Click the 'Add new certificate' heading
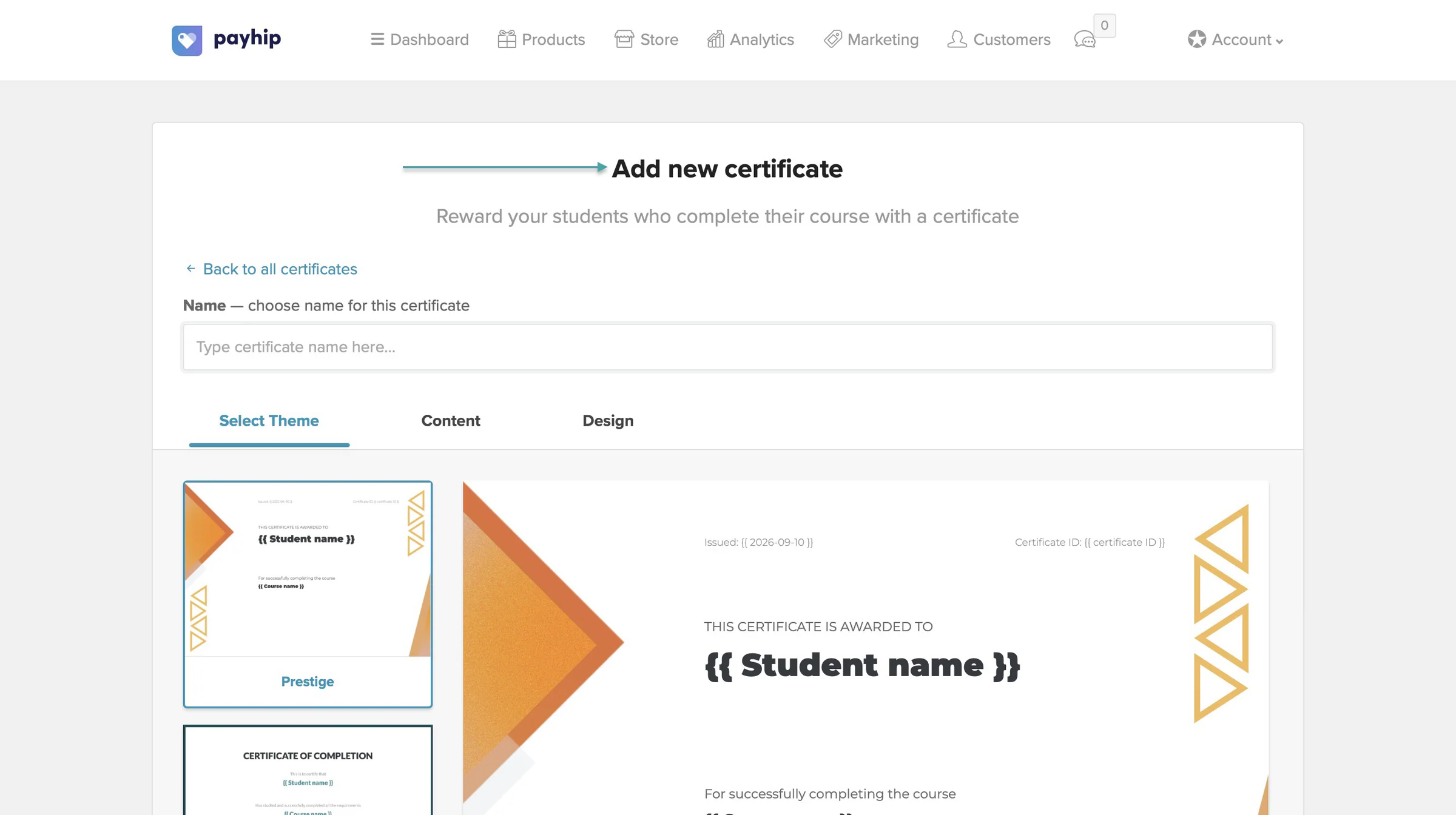This screenshot has height=815, width=1456. (727, 169)
